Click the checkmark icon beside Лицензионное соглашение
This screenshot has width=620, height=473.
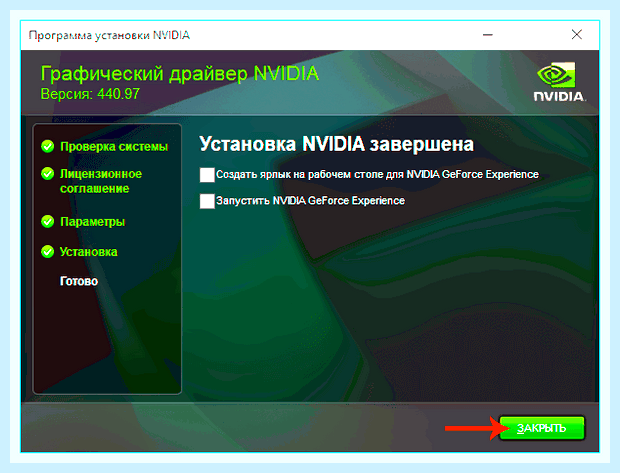(x=47, y=174)
